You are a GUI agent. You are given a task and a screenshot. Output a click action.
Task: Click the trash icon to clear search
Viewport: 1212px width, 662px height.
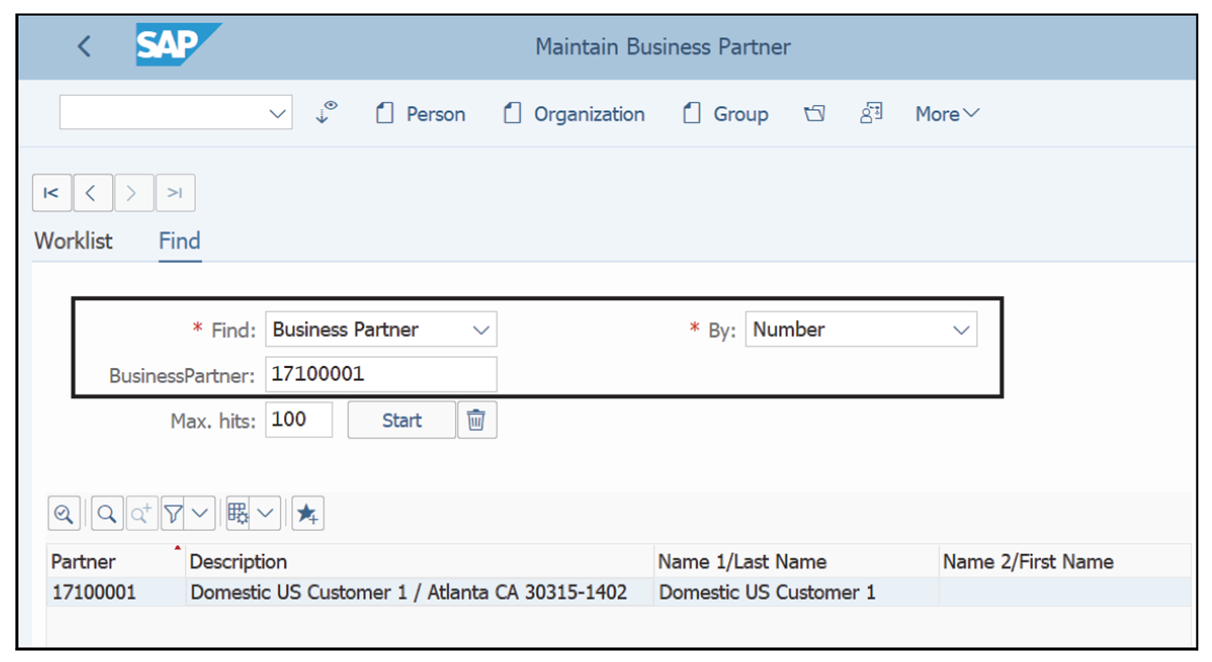[477, 419]
